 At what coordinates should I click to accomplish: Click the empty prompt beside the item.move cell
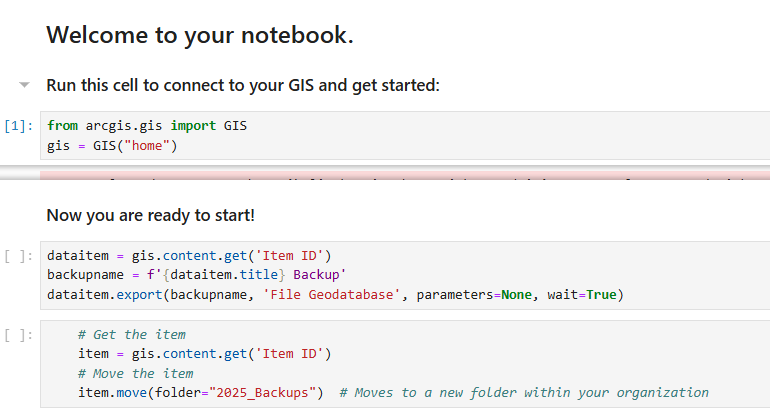point(19,335)
